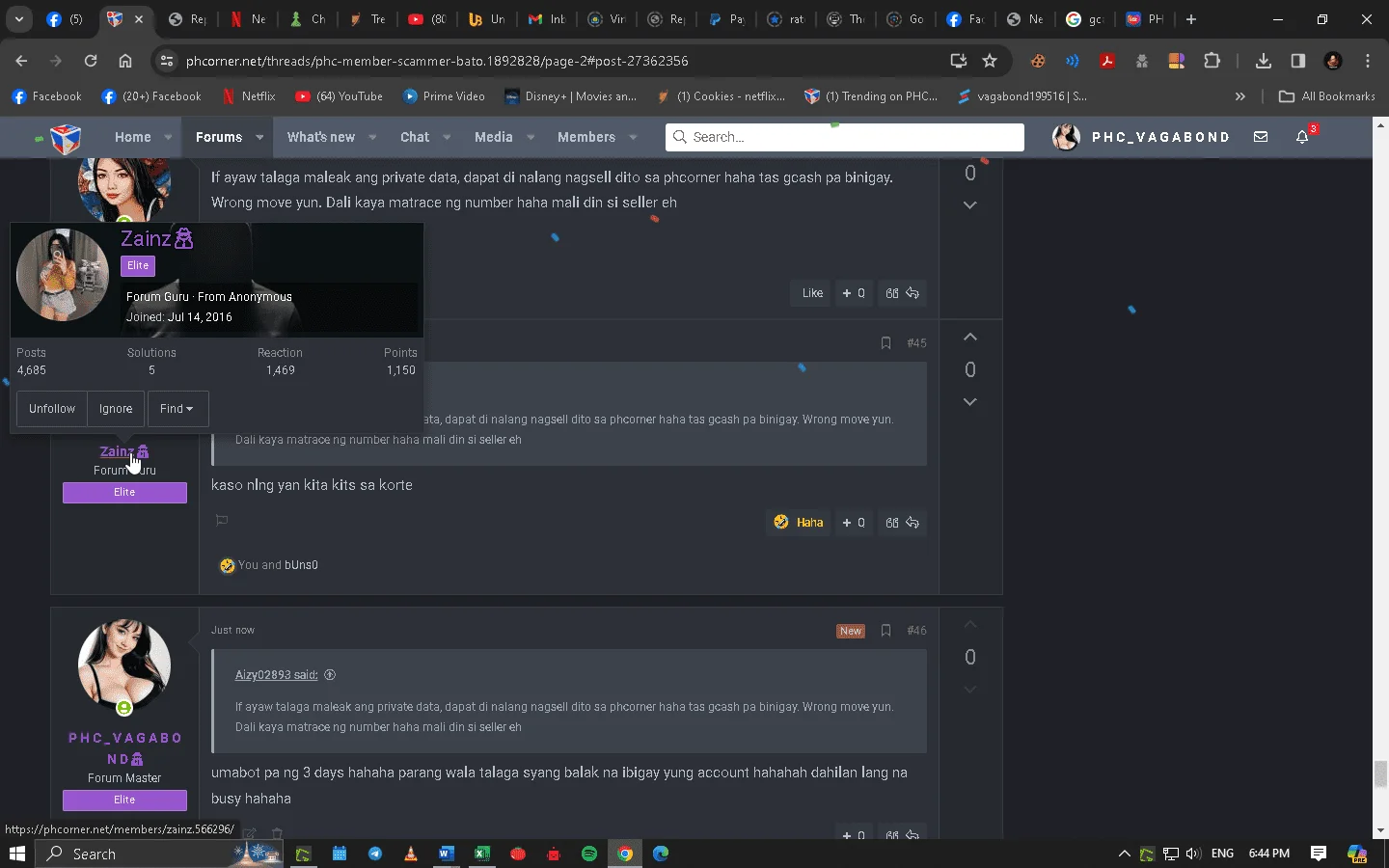The width and height of the screenshot is (1389, 868).
Task: Go to What's new
Action: tap(321, 137)
